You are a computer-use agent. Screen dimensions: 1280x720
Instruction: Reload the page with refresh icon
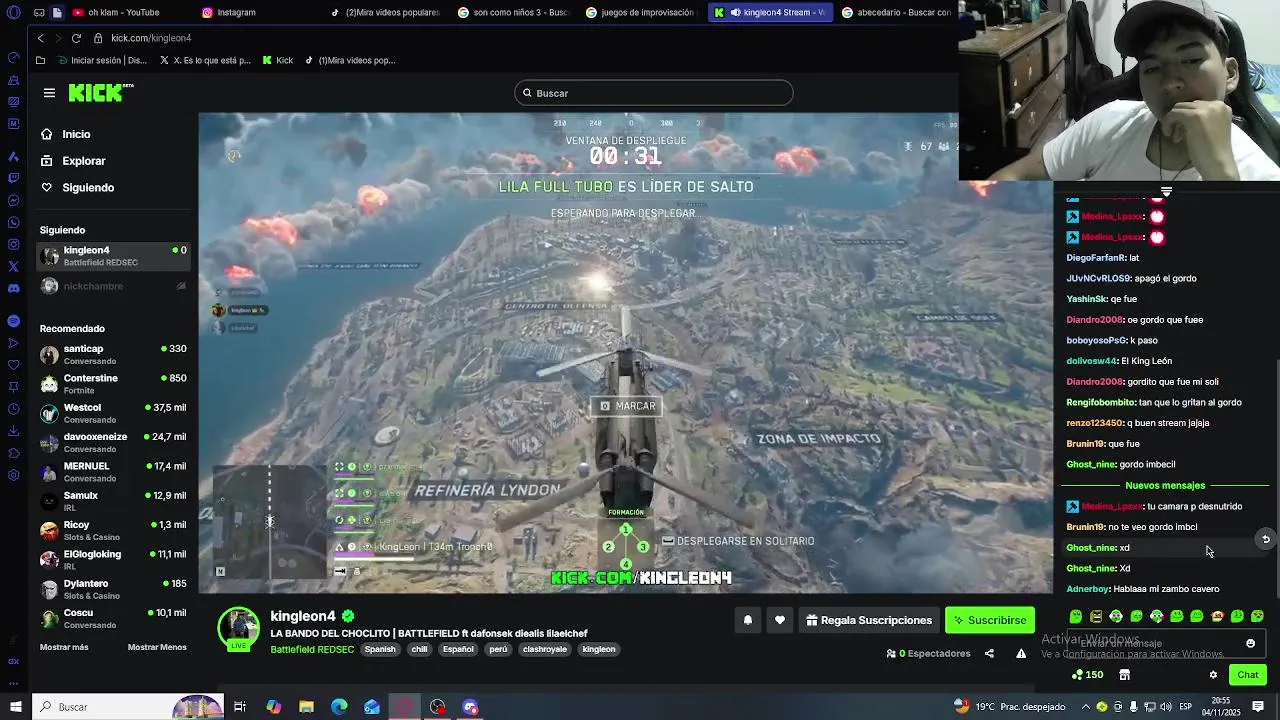point(76,38)
